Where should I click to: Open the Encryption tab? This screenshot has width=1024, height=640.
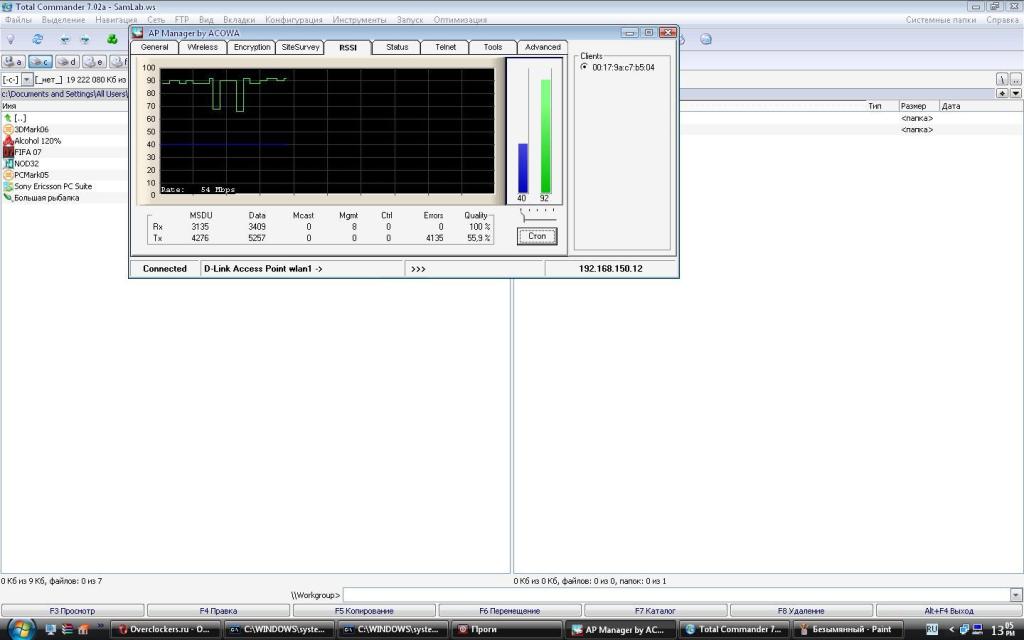252,47
